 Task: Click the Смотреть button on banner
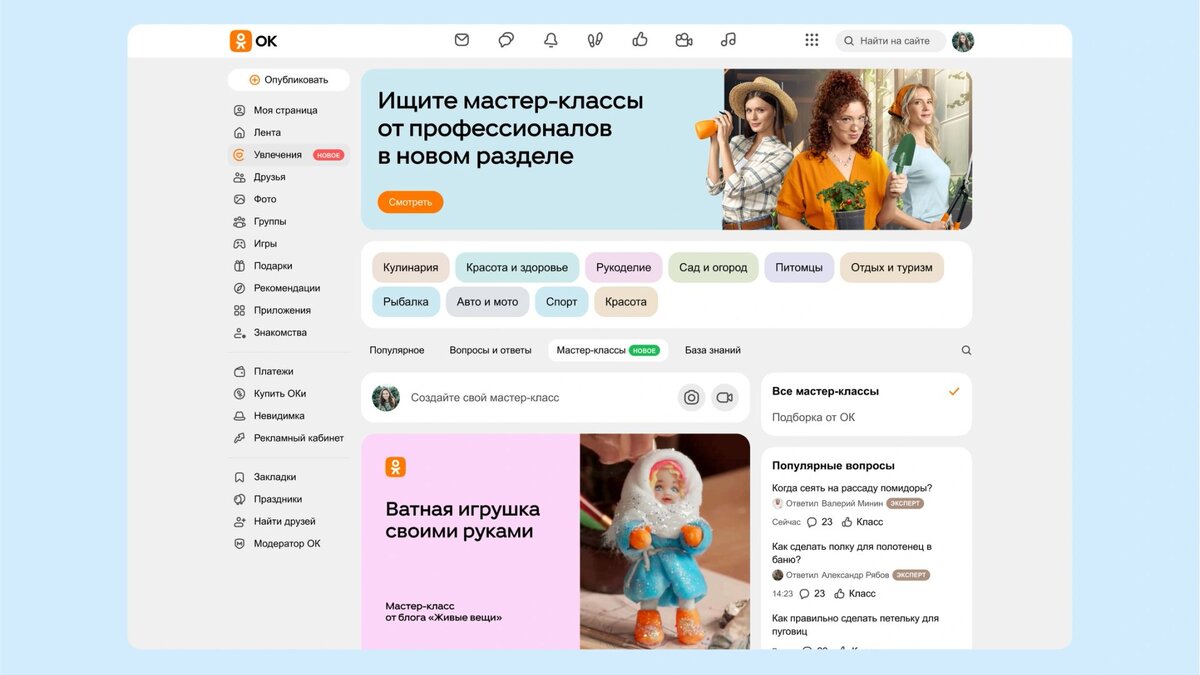point(410,202)
